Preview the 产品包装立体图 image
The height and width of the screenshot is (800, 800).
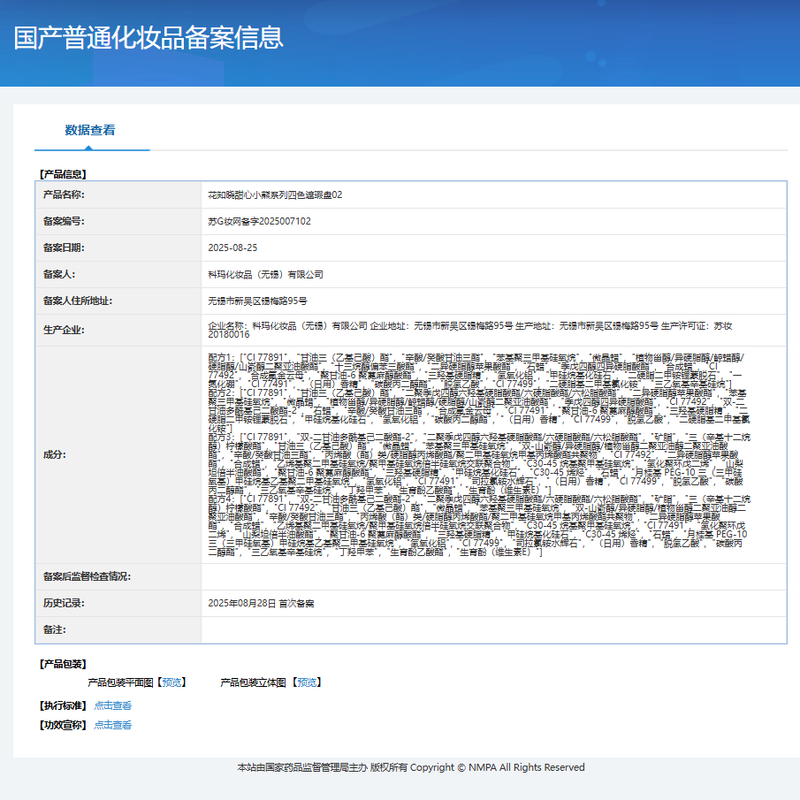[307, 682]
